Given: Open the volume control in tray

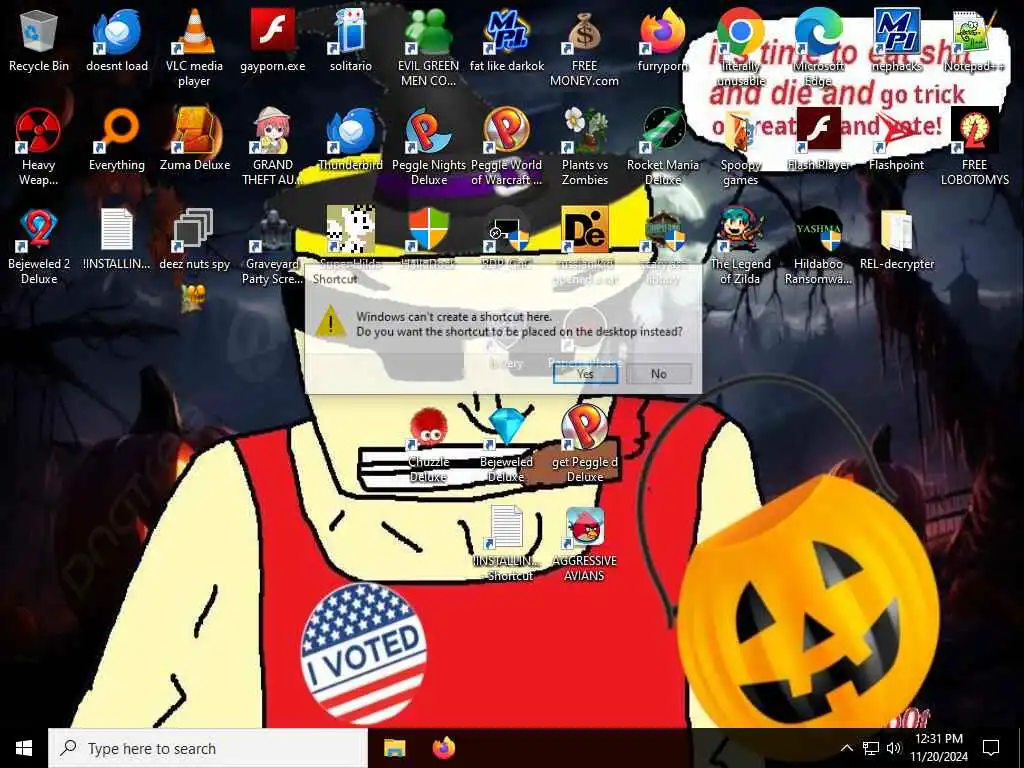Looking at the screenshot, I should [x=894, y=748].
